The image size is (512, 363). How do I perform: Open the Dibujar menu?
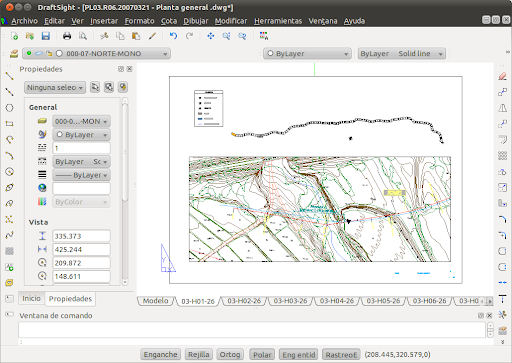pyautogui.click(x=196, y=21)
